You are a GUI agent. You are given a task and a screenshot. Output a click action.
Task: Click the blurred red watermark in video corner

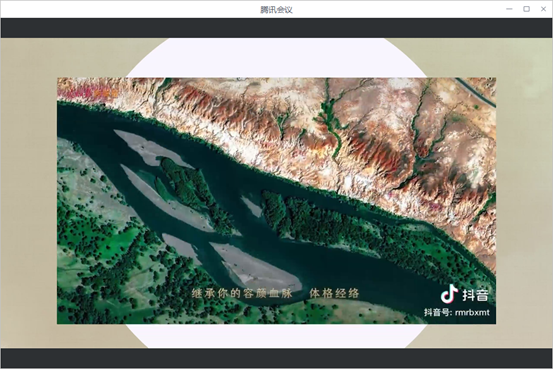coord(88,93)
